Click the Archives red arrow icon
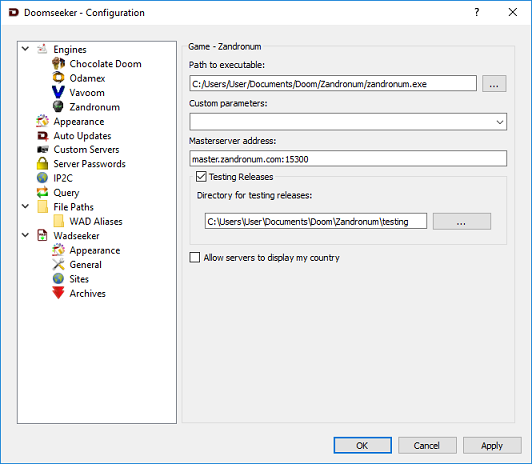This screenshot has height=464, width=532. (58, 293)
